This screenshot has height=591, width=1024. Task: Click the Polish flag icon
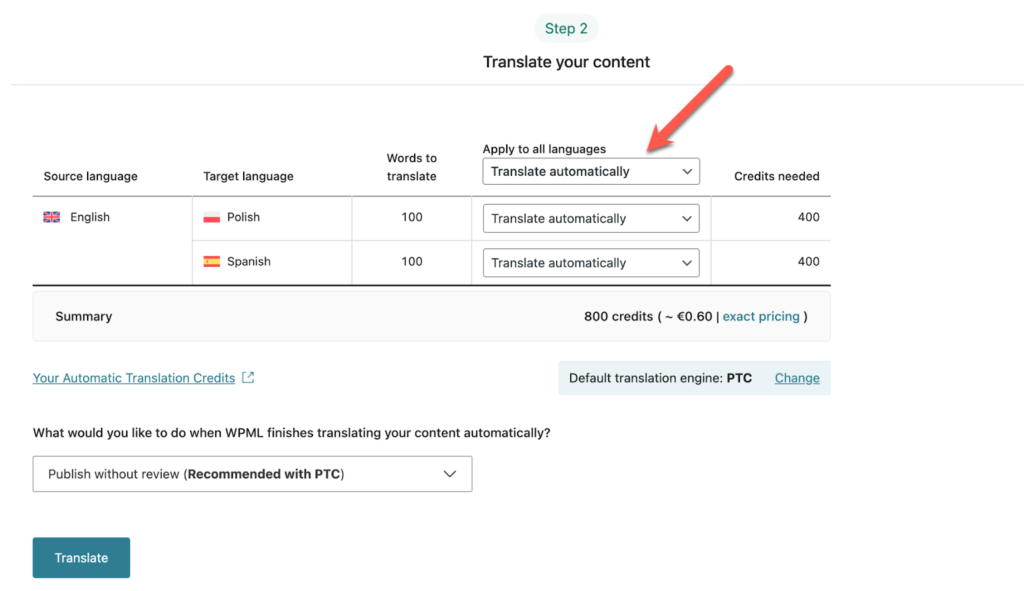click(x=211, y=217)
